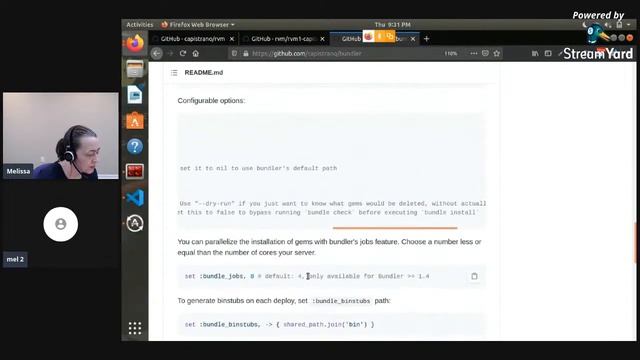Click the '--dry-run' comment line

click(x=333, y=203)
